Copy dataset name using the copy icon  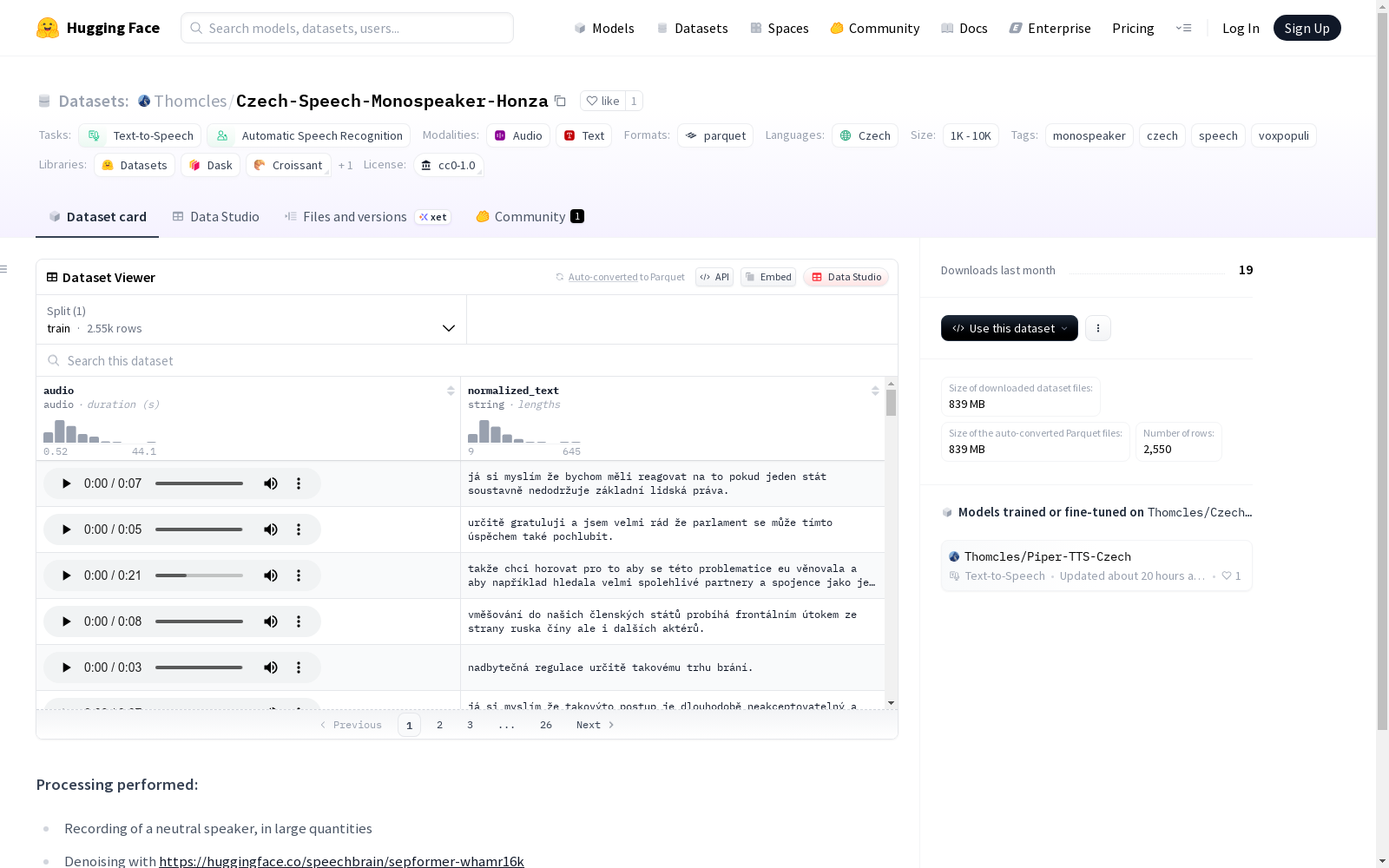pos(561,101)
